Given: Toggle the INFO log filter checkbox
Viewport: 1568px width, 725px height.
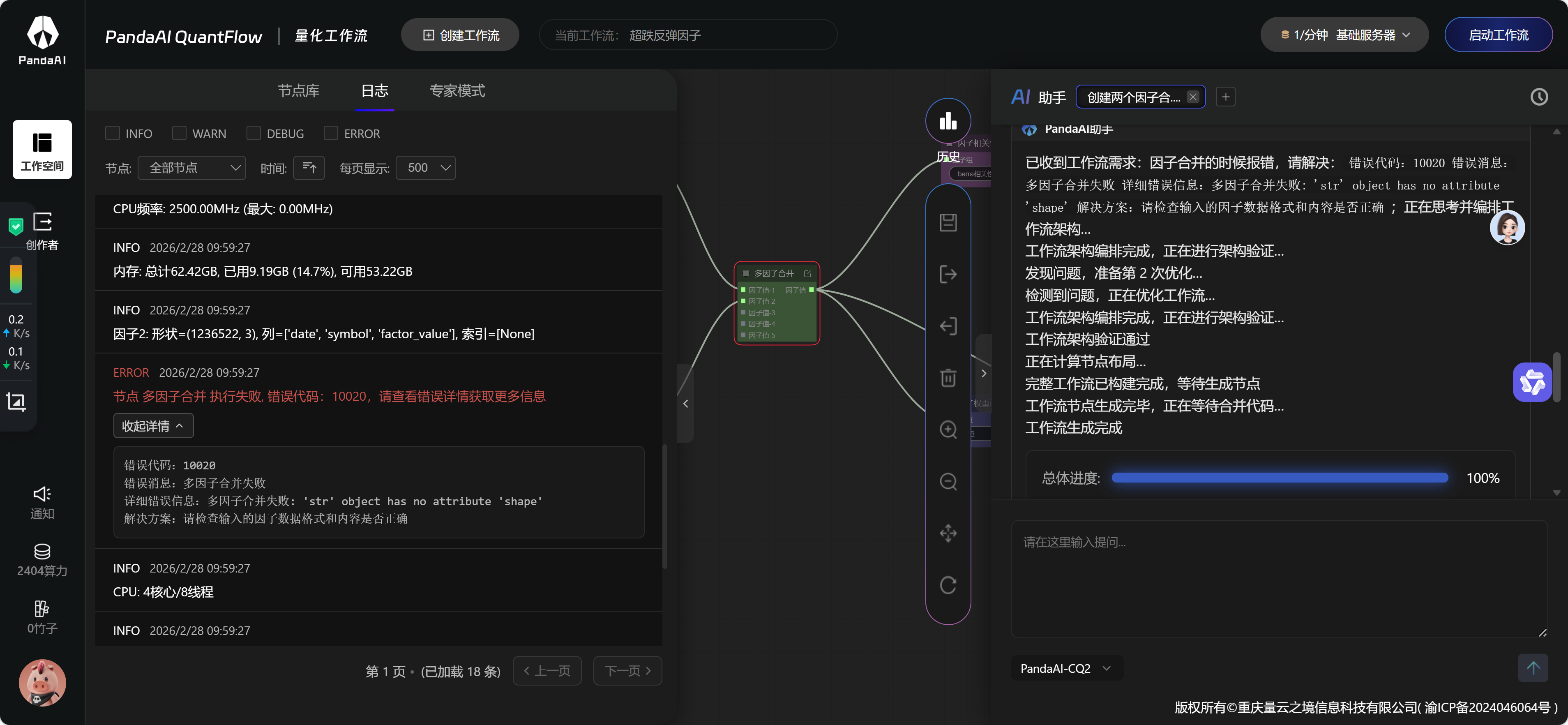Looking at the screenshot, I should 113,133.
